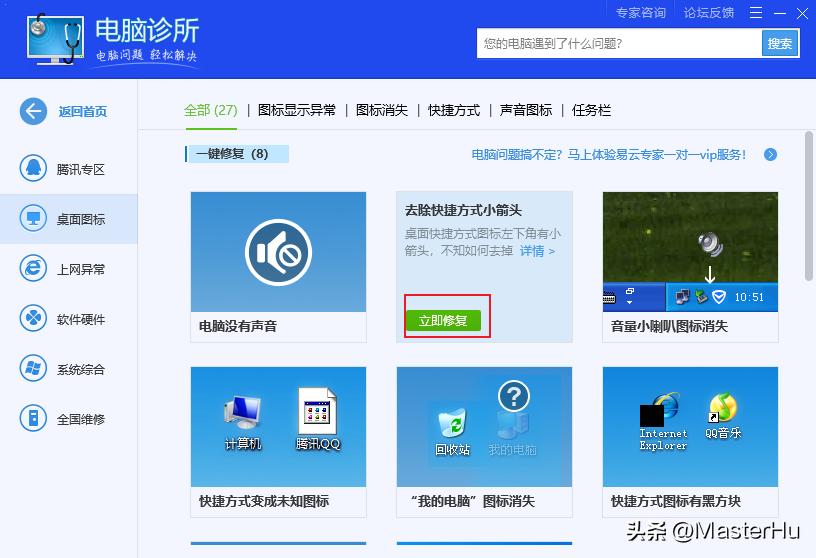
Task: Click the 上网异常 sidebar label
Action: (x=81, y=270)
